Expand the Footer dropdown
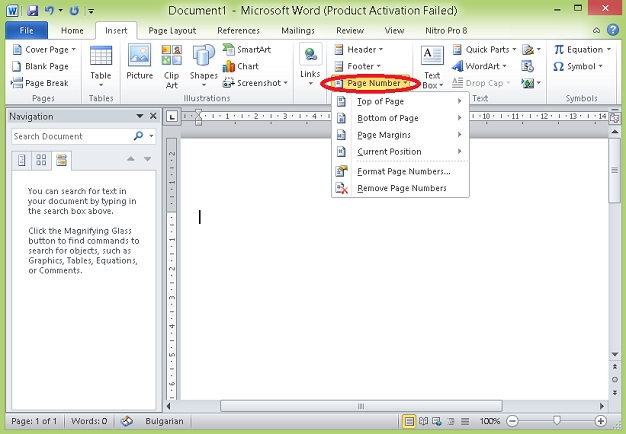The width and height of the screenshot is (626, 434). click(x=360, y=66)
